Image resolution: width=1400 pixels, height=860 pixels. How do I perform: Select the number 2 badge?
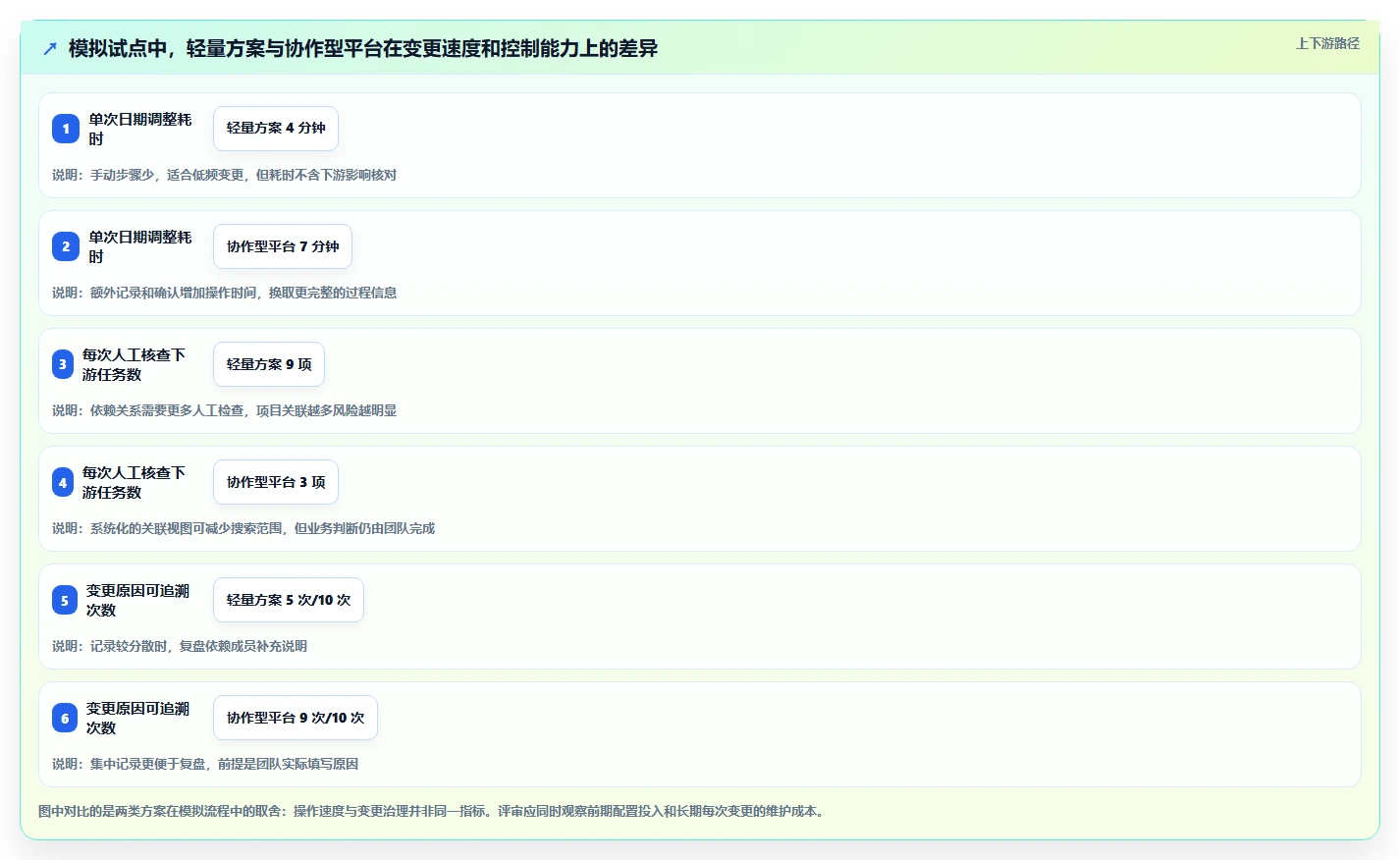[66, 246]
